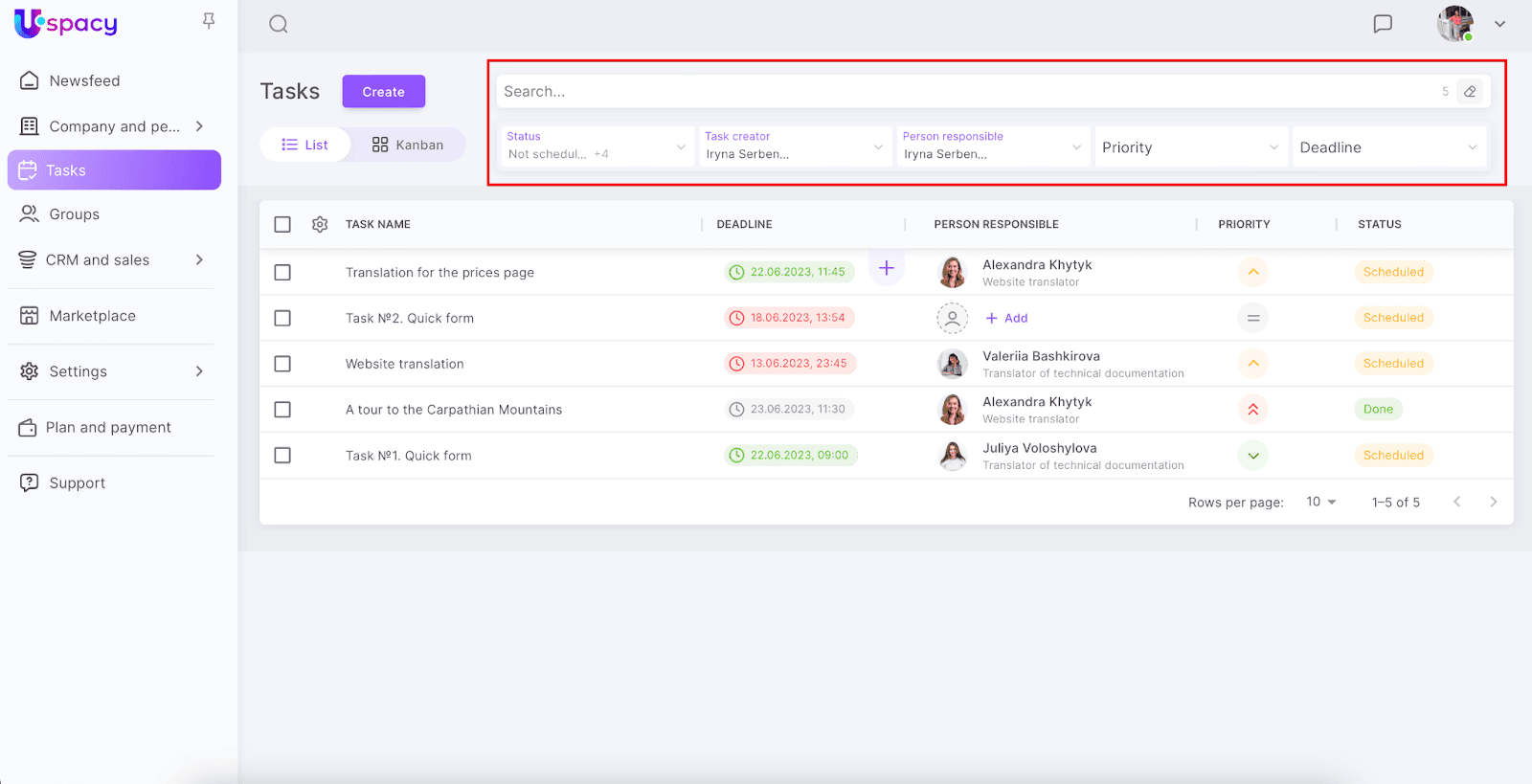Image resolution: width=1532 pixels, height=784 pixels.
Task: Click the purple plus icon beside first deadline
Action: (887, 268)
